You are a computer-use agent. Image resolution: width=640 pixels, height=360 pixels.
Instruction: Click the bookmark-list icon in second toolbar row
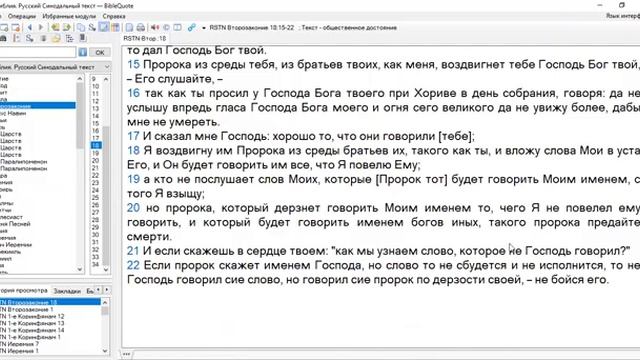click(16, 38)
